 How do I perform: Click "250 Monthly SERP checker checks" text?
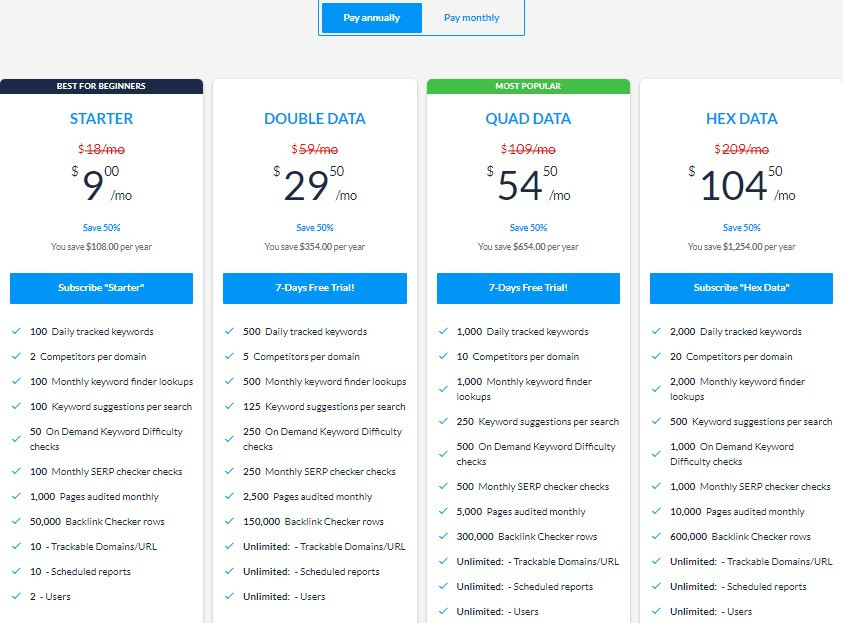pyautogui.click(x=319, y=471)
